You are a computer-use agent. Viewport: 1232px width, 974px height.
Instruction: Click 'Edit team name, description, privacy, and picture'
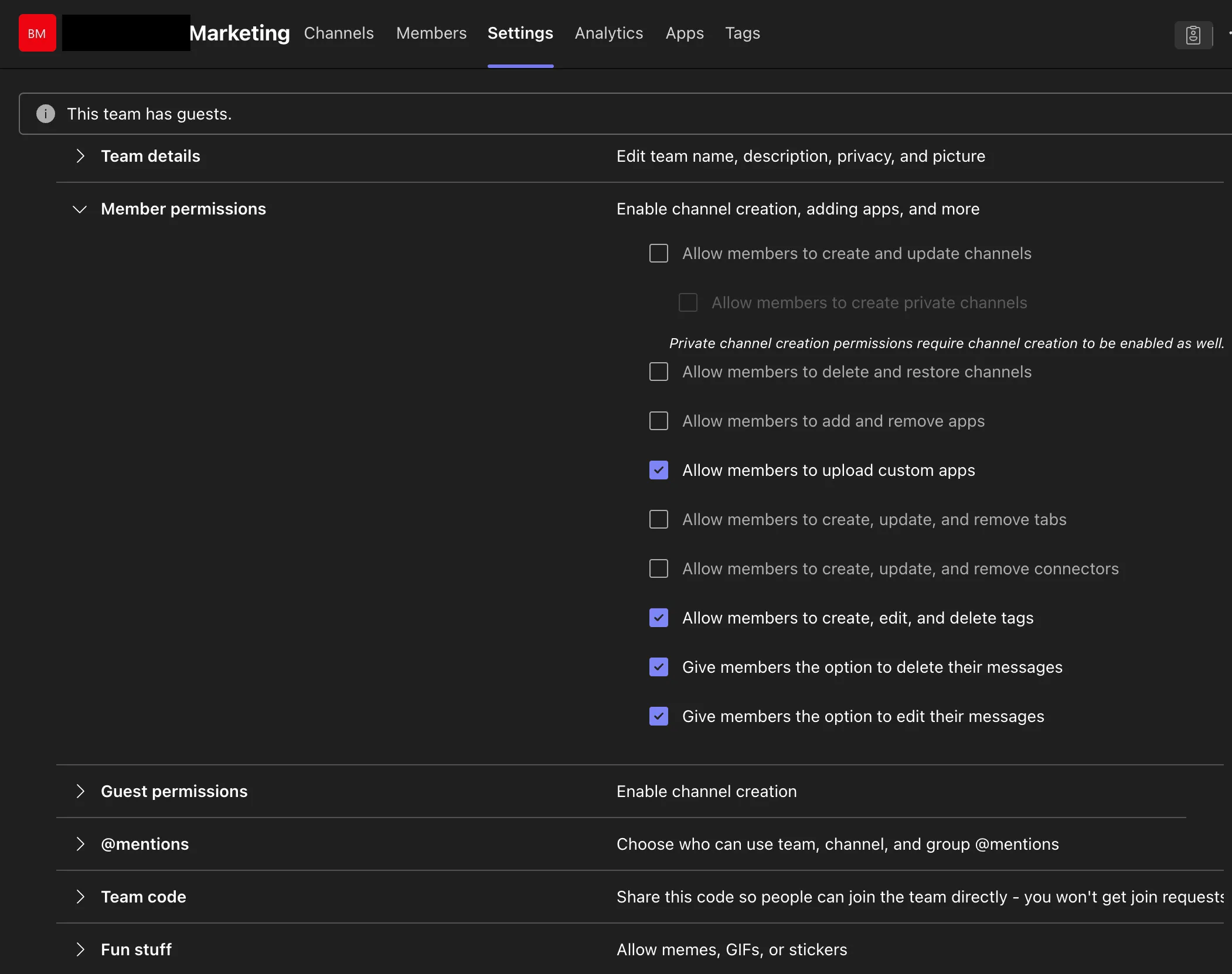tap(801, 156)
